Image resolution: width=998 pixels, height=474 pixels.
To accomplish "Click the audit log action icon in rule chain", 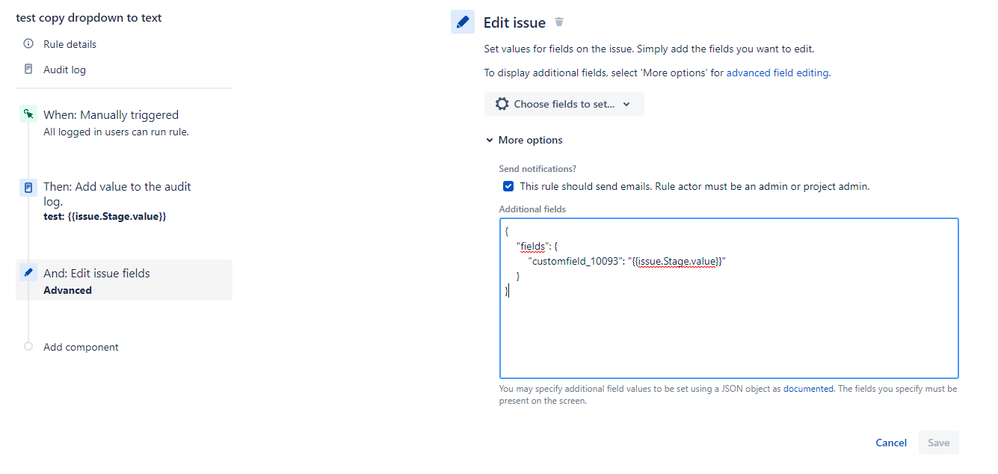I will coord(28,188).
